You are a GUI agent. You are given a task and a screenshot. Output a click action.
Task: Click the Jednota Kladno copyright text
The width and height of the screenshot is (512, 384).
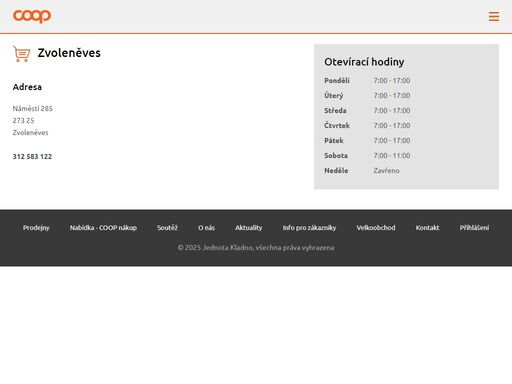click(x=256, y=247)
